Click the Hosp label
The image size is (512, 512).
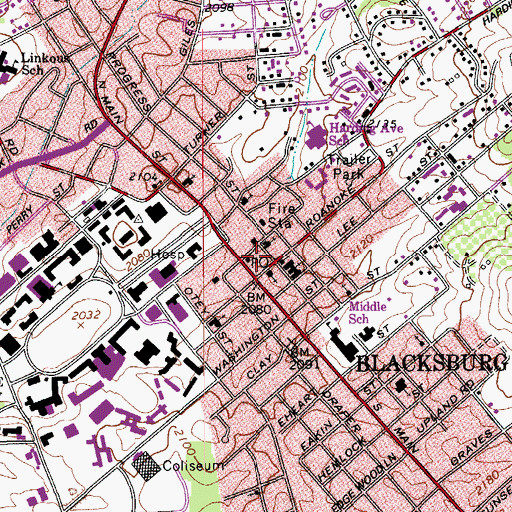pyautogui.click(x=168, y=255)
